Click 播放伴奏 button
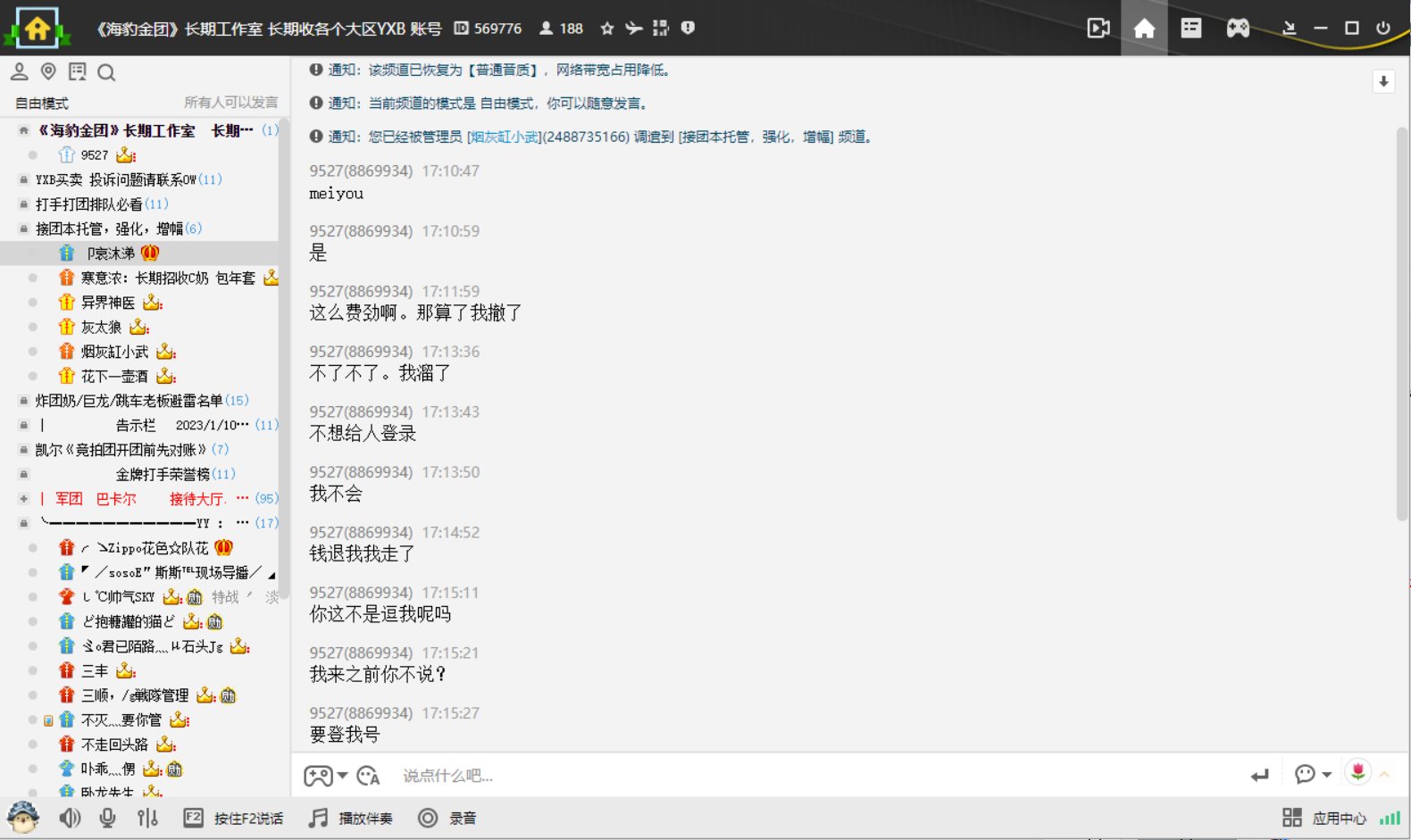 point(350,818)
